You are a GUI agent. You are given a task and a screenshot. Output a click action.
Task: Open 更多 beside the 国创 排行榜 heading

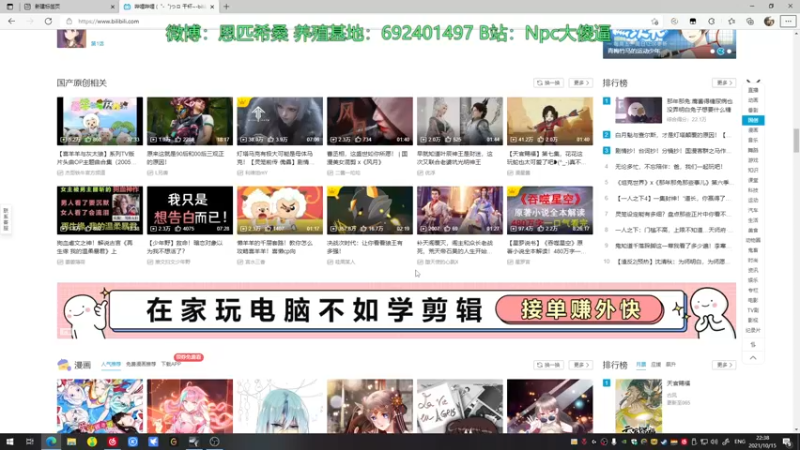pyautogui.click(x=724, y=83)
